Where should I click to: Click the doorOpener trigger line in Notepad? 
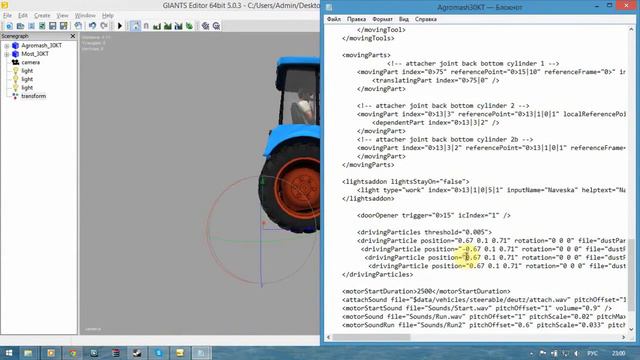point(434,216)
